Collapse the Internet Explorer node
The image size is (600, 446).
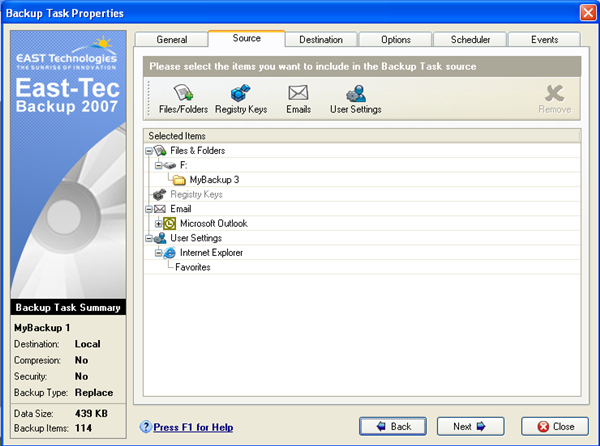pyautogui.click(x=158, y=253)
